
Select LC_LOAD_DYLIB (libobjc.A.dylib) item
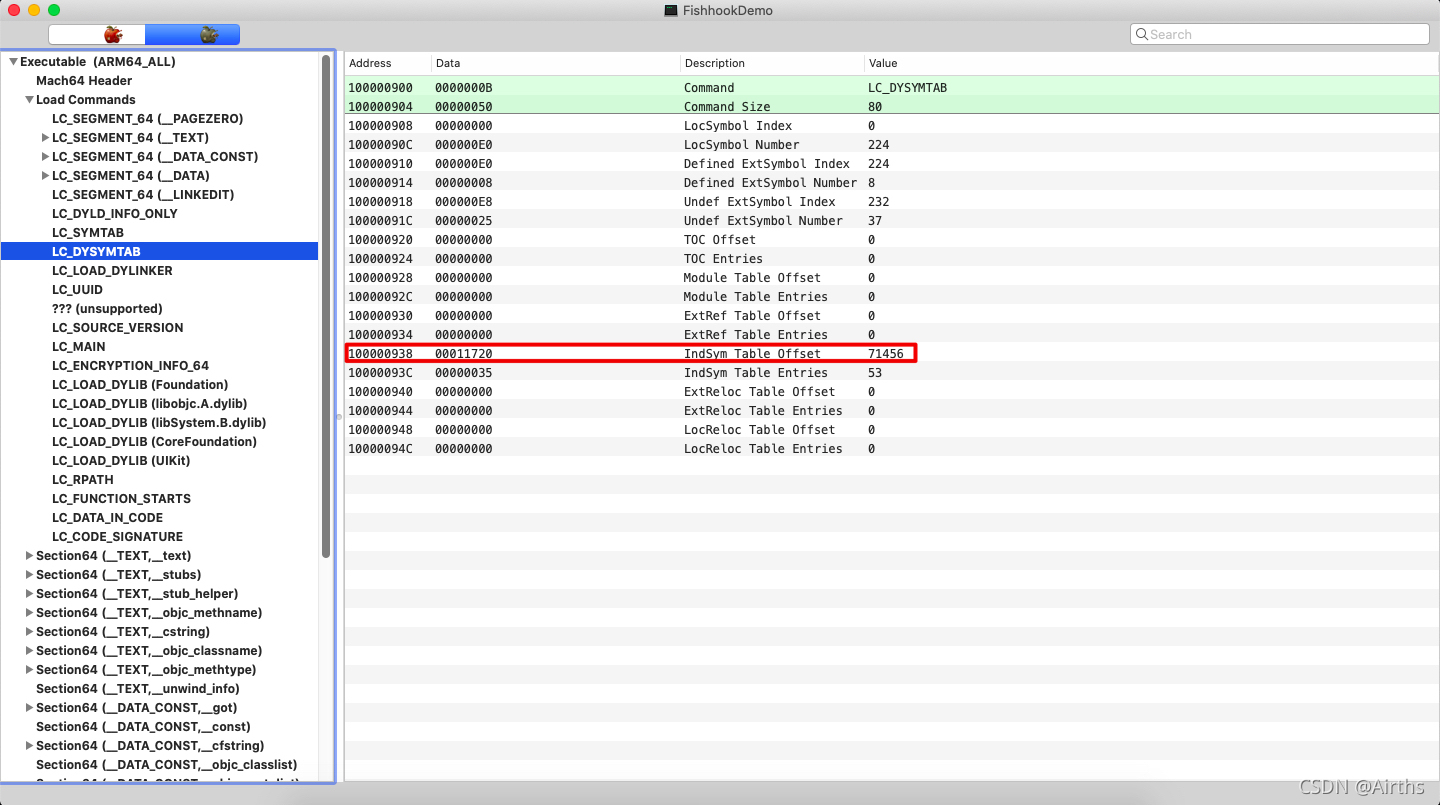[x=152, y=404]
